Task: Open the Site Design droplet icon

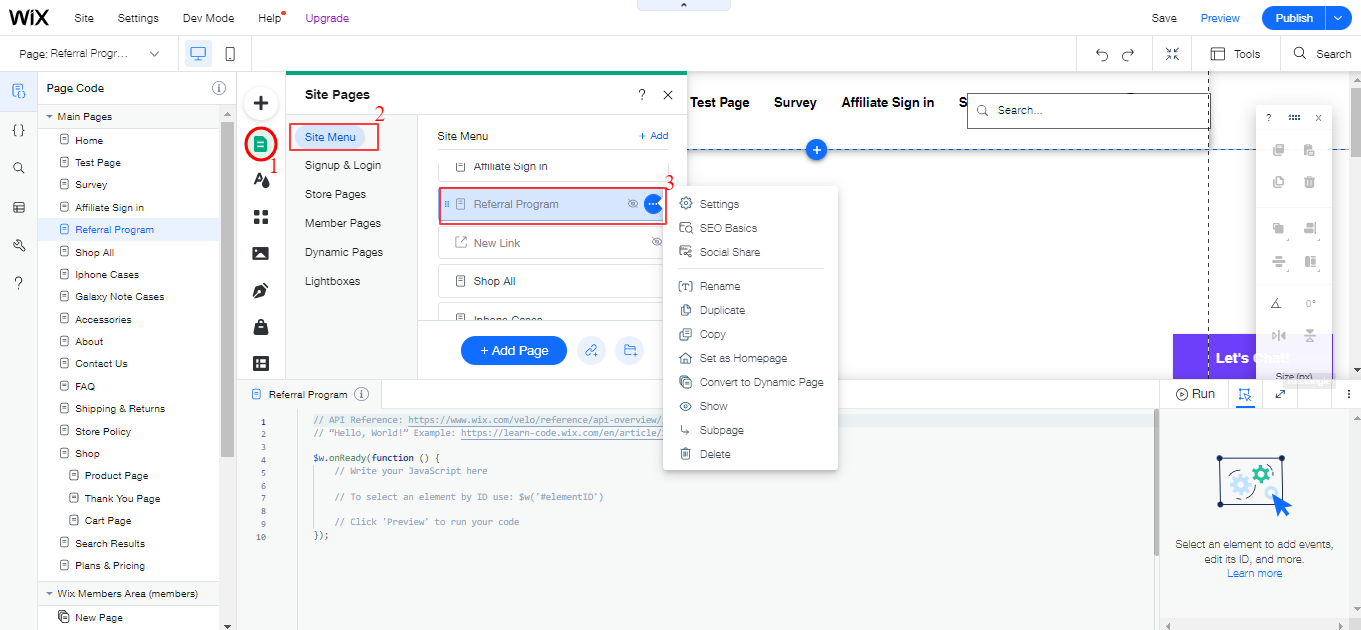Action: click(x=260, y=180)
